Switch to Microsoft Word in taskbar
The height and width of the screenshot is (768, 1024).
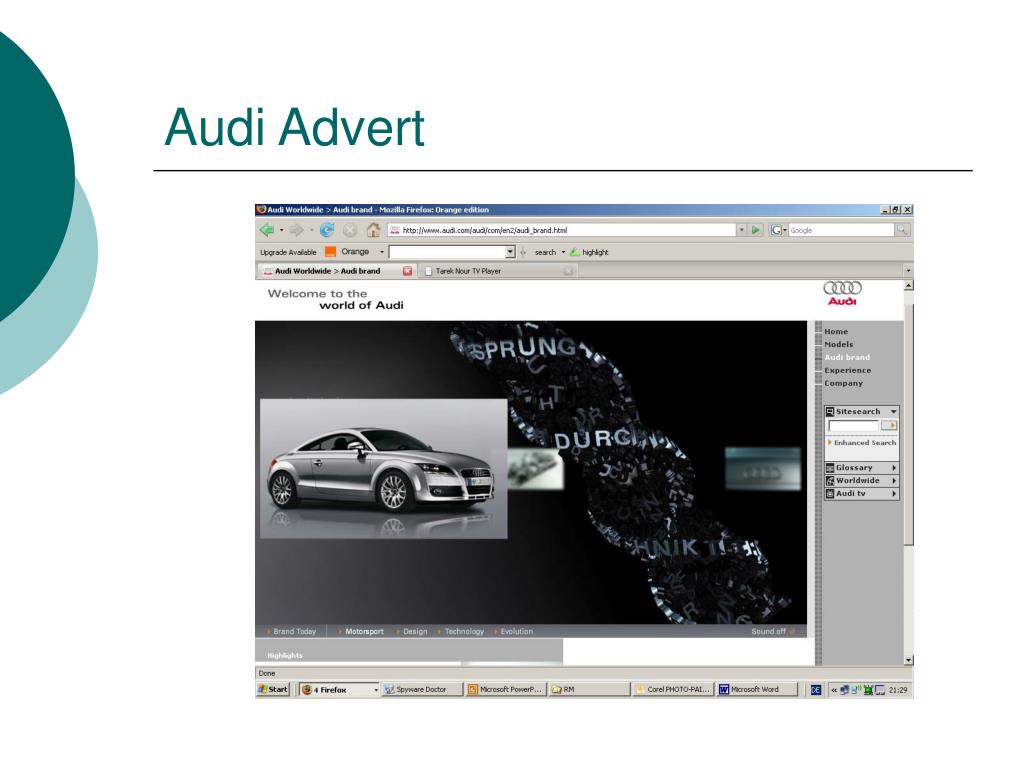coord(757,689)
